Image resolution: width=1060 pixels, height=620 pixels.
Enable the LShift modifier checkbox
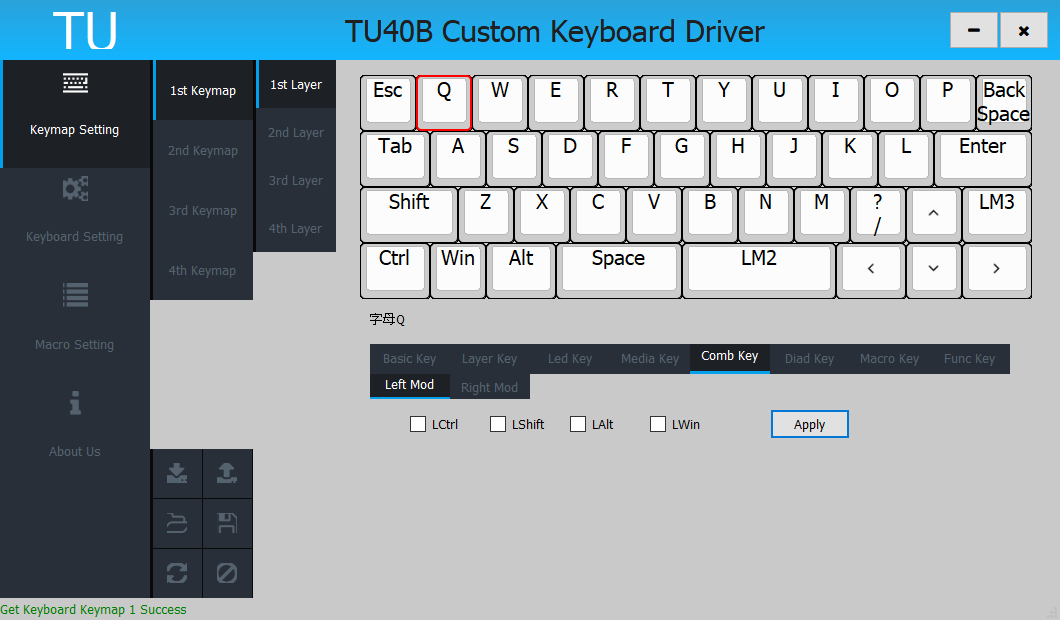click(498, 424)
